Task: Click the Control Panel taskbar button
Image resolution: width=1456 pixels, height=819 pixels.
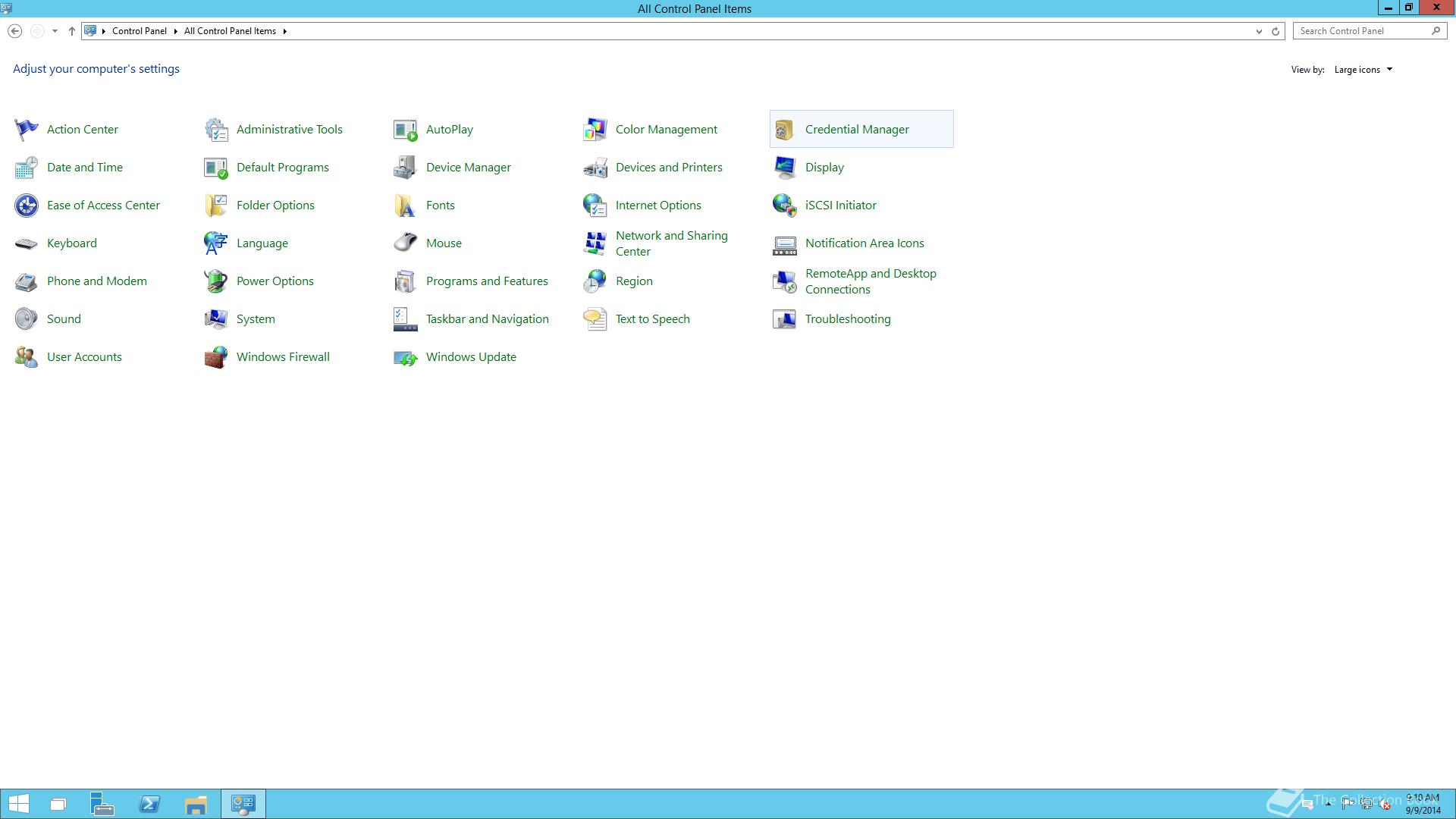Action: coord(243,804)
